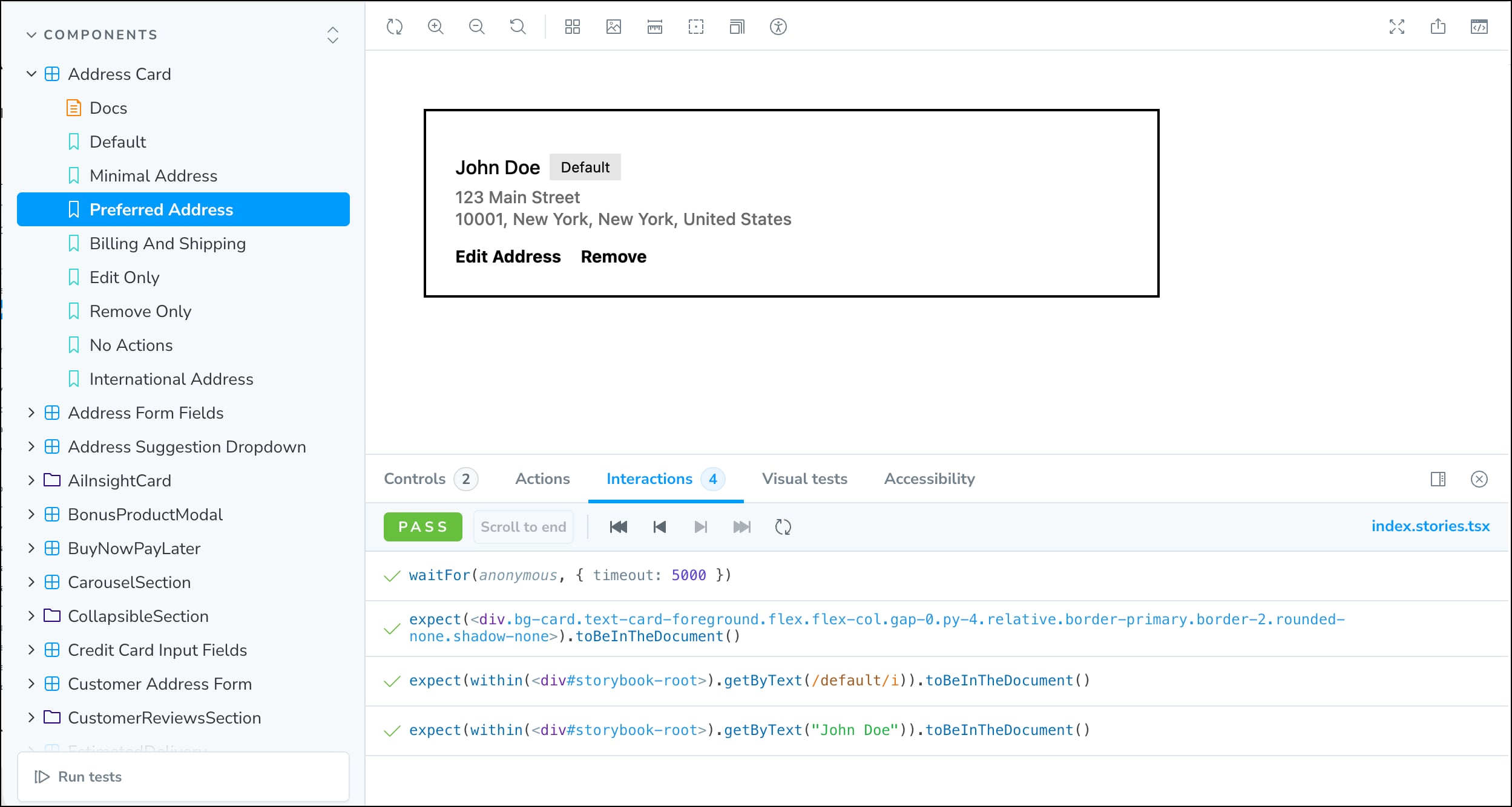Enter full screen mode

(1397, 27)
